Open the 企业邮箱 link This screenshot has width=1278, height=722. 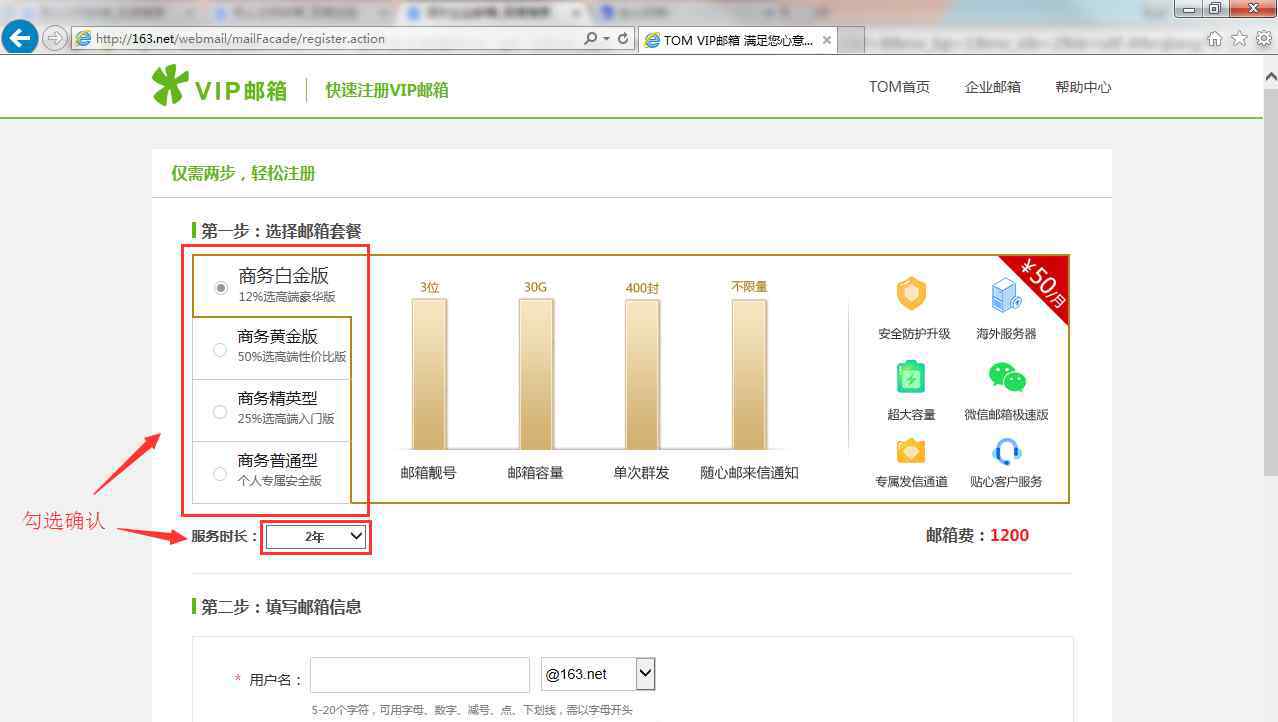(x=993, y=87)
